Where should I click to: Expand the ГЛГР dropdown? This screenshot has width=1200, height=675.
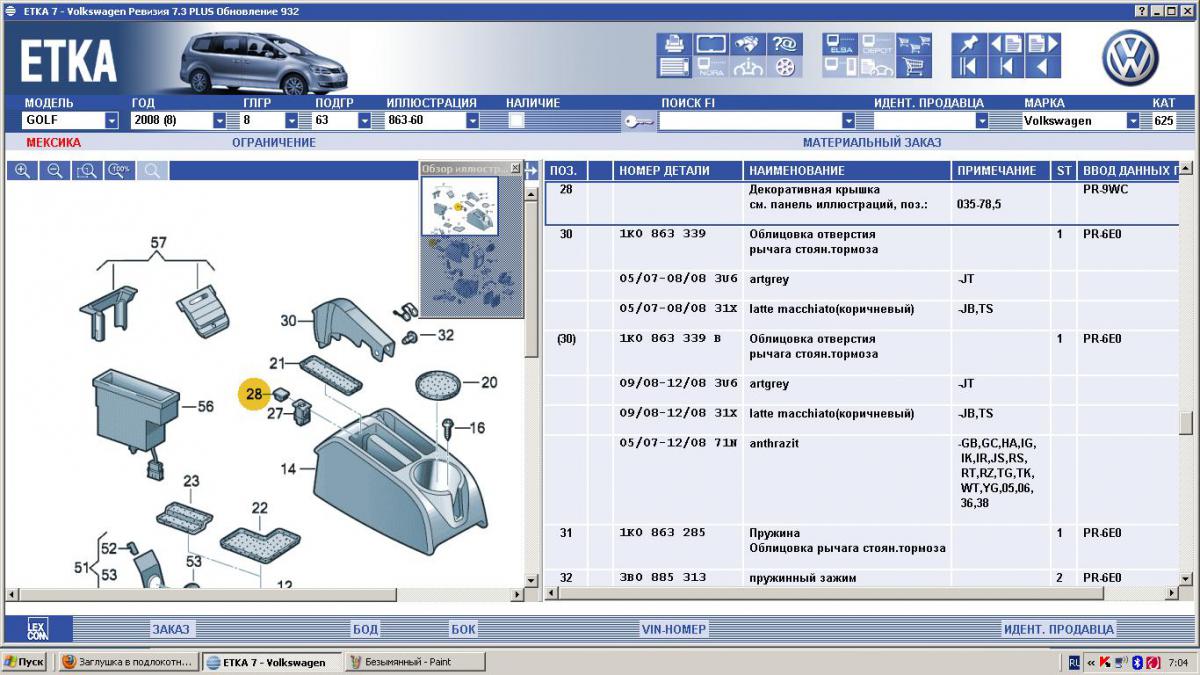click(x=292, y=121)
